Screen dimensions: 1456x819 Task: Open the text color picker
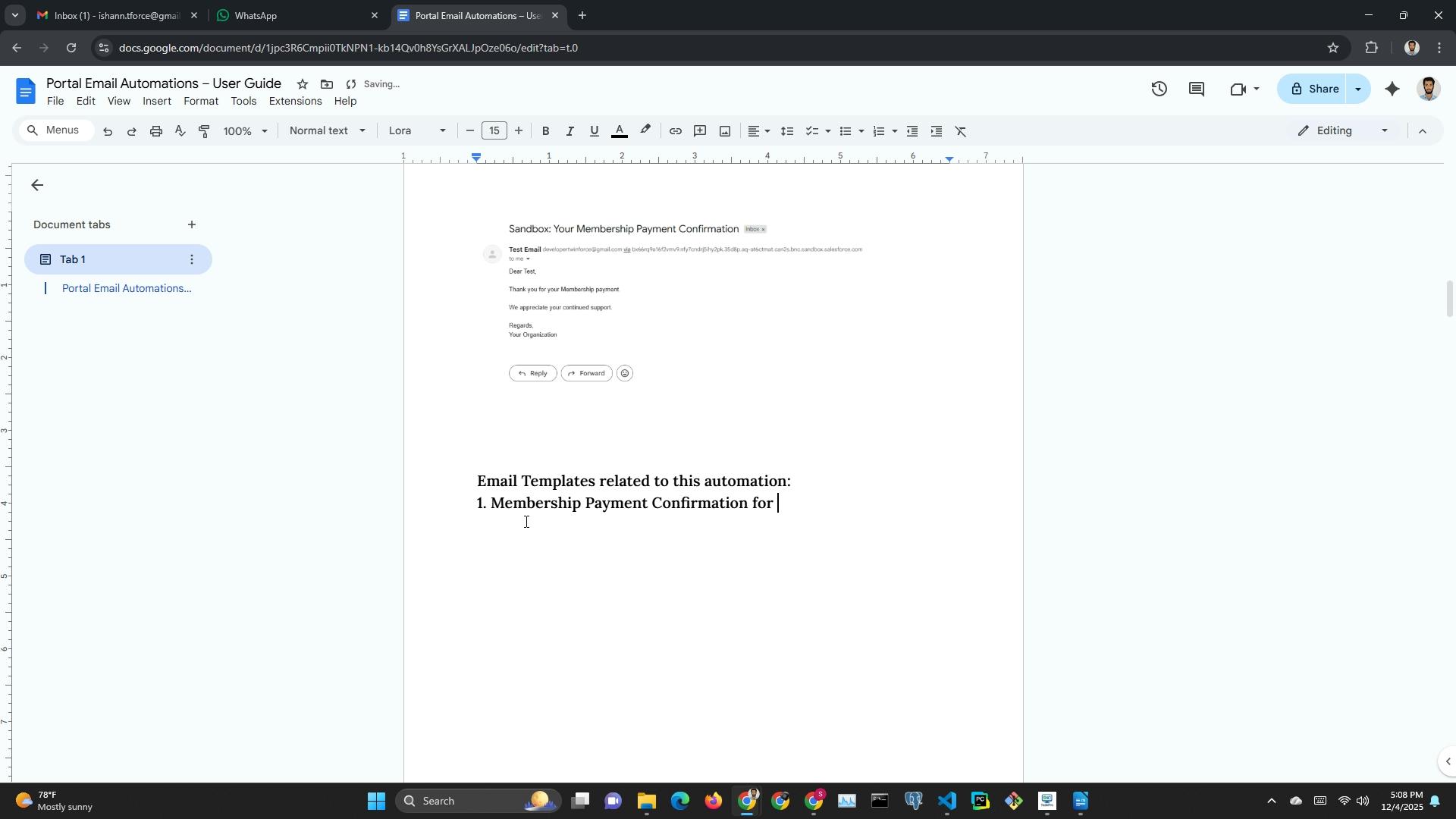[x=620, y=131]
